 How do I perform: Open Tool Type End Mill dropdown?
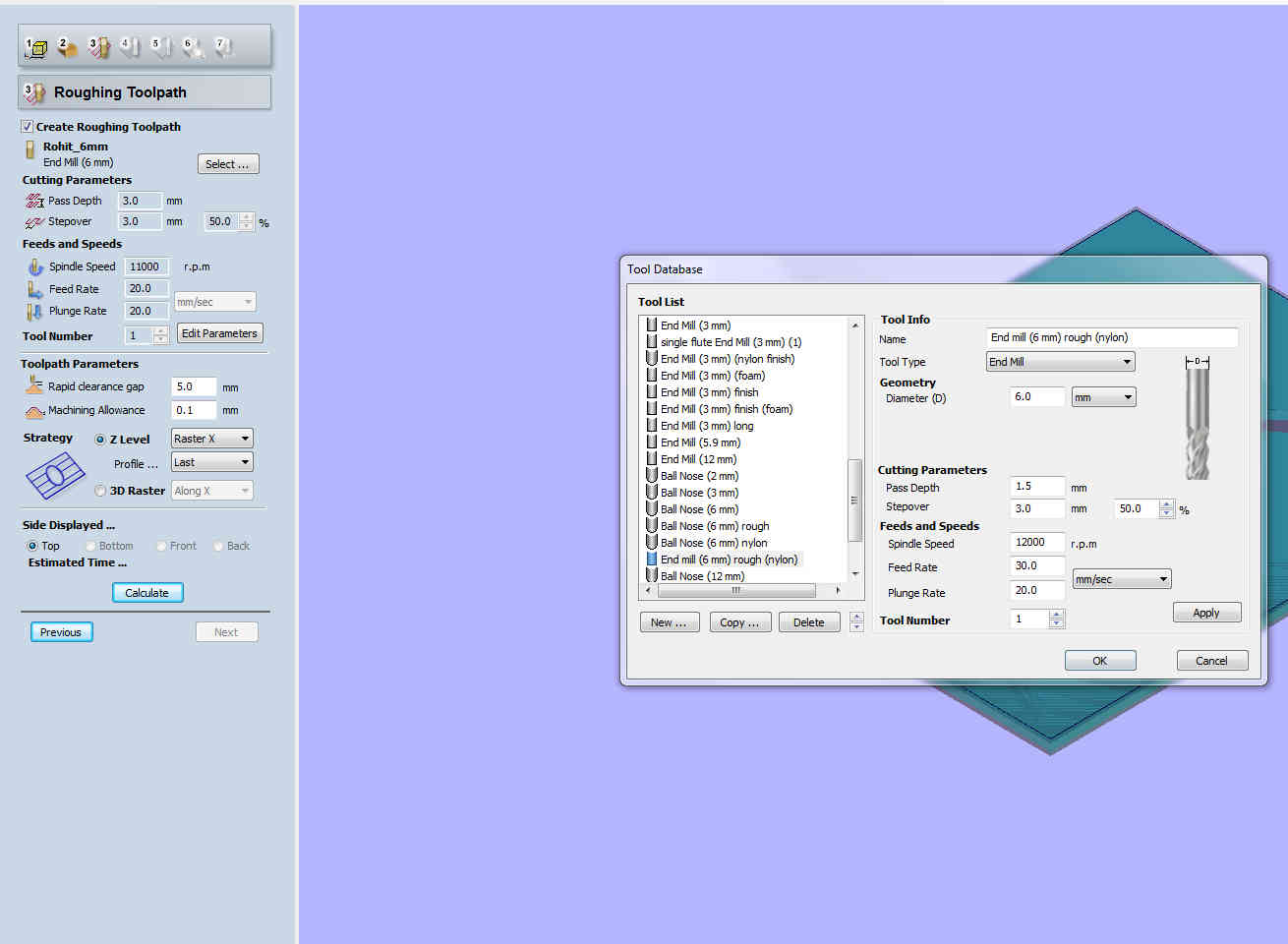(1060, 362)
